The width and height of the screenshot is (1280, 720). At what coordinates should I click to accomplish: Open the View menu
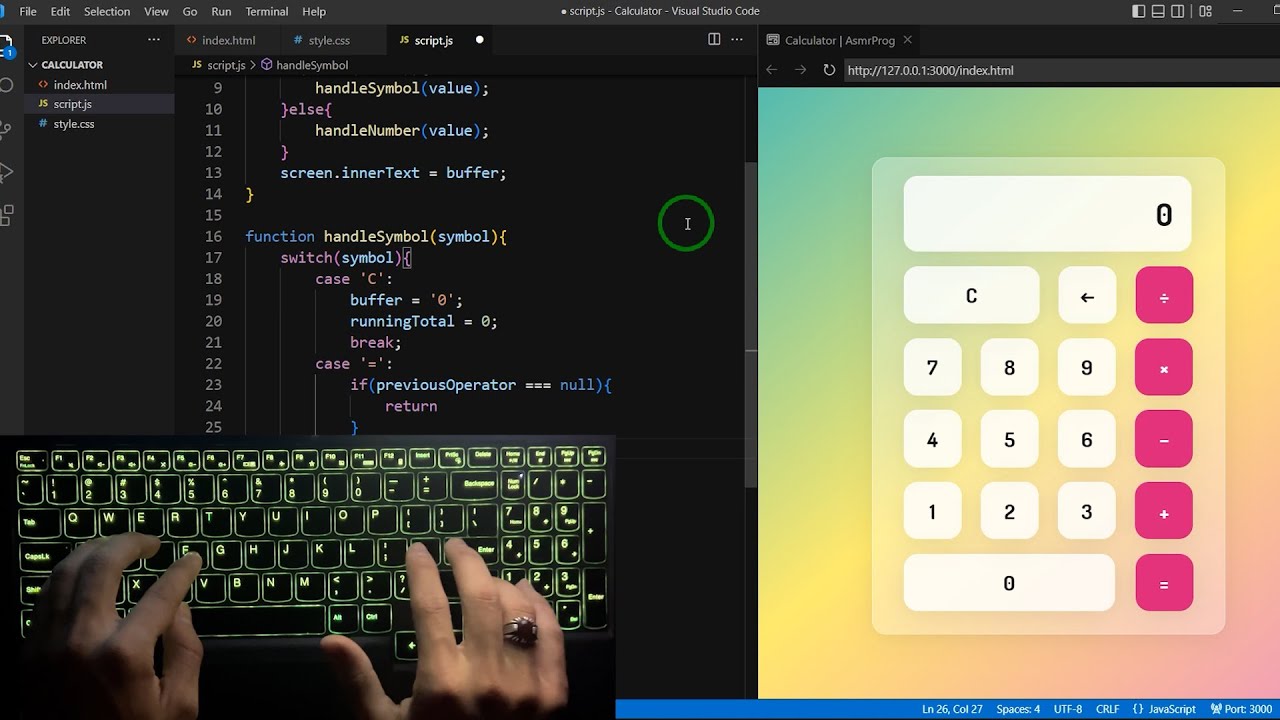[156, 11]
